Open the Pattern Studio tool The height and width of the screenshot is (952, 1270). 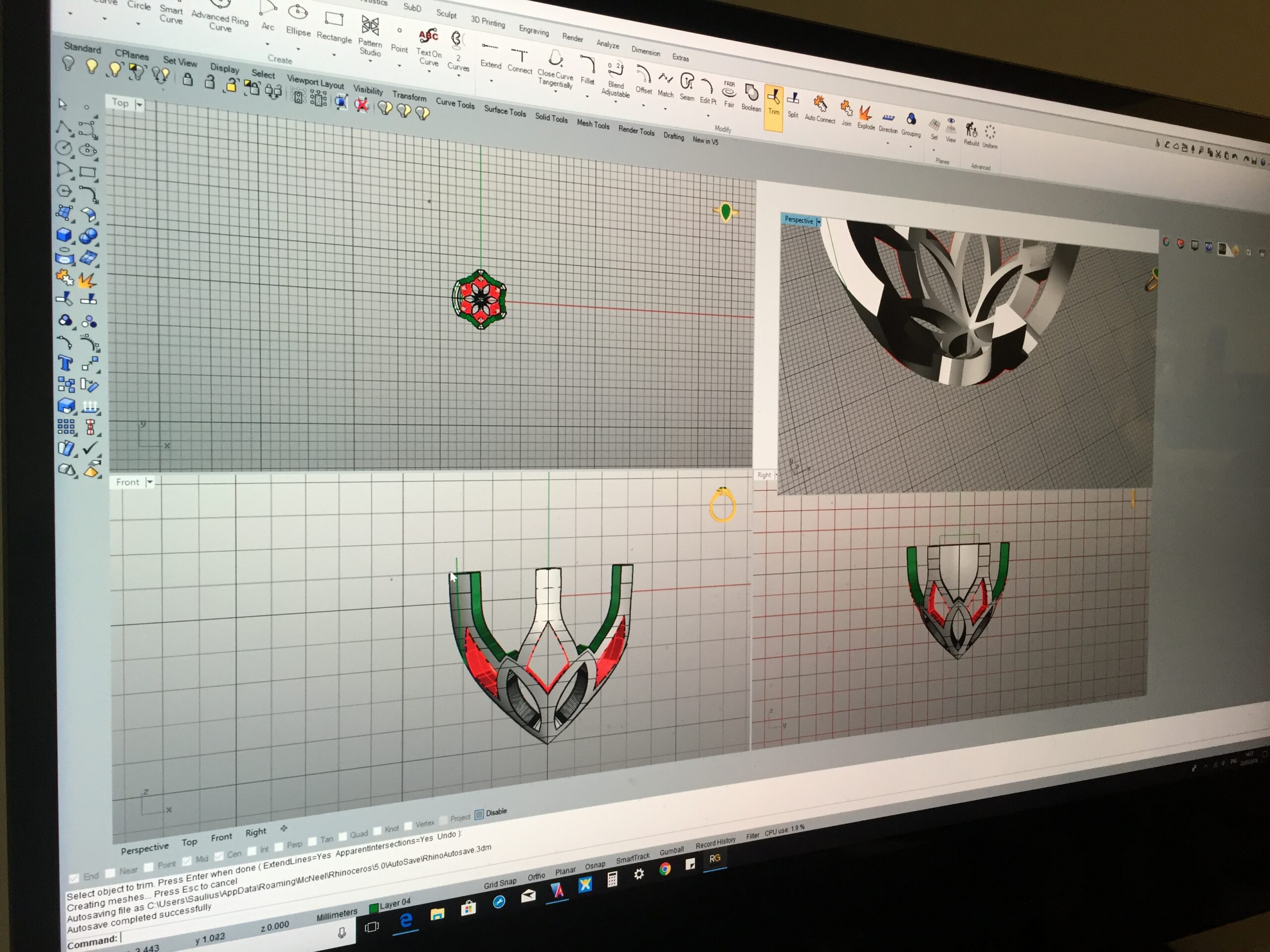pyautogui.click(x=370, y=36)
